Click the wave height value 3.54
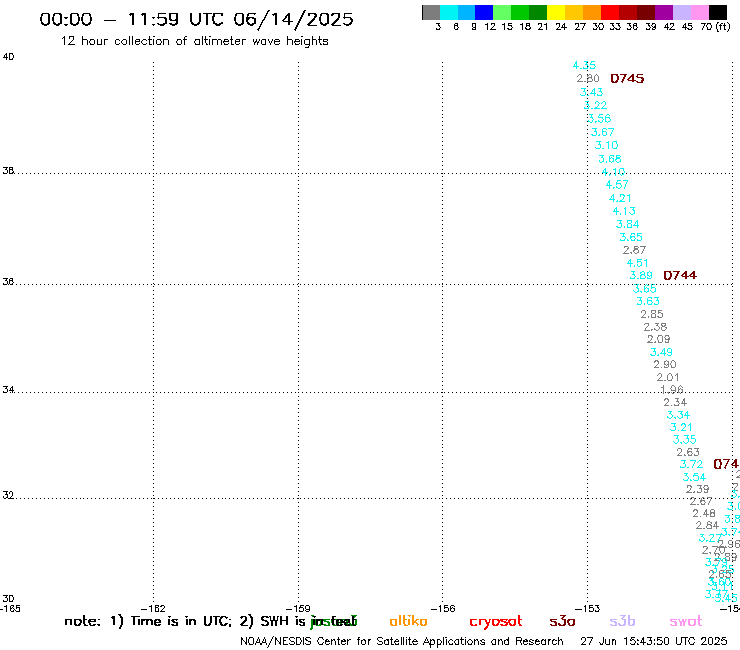This screenshot has width=740, height=650. pos(694,477)
